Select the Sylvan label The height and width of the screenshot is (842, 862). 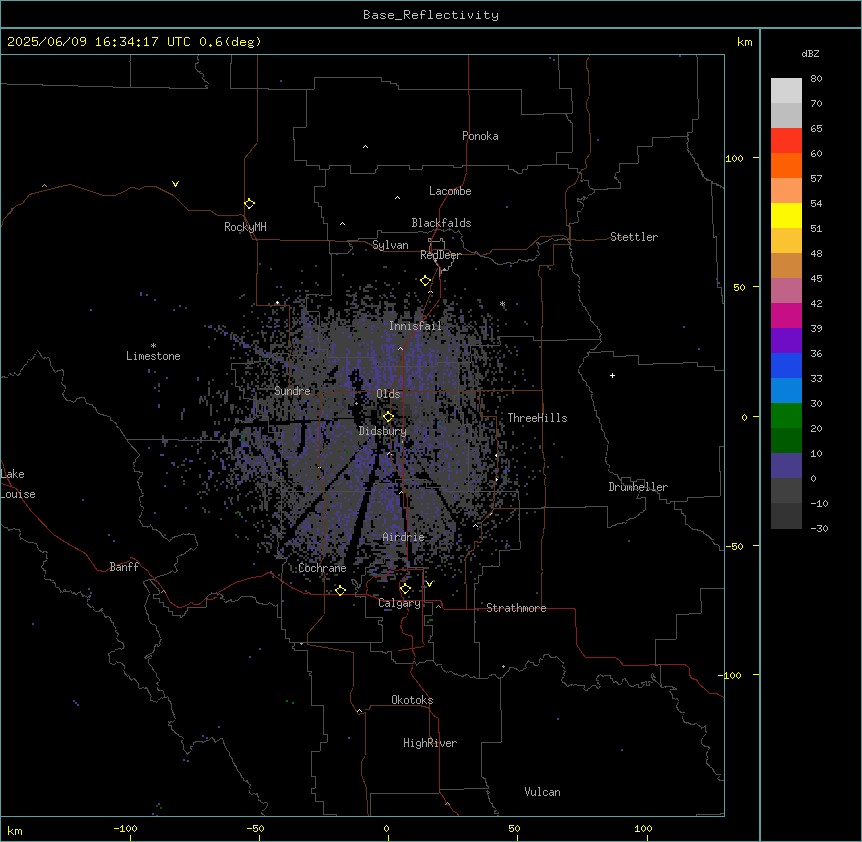[390, 245]
